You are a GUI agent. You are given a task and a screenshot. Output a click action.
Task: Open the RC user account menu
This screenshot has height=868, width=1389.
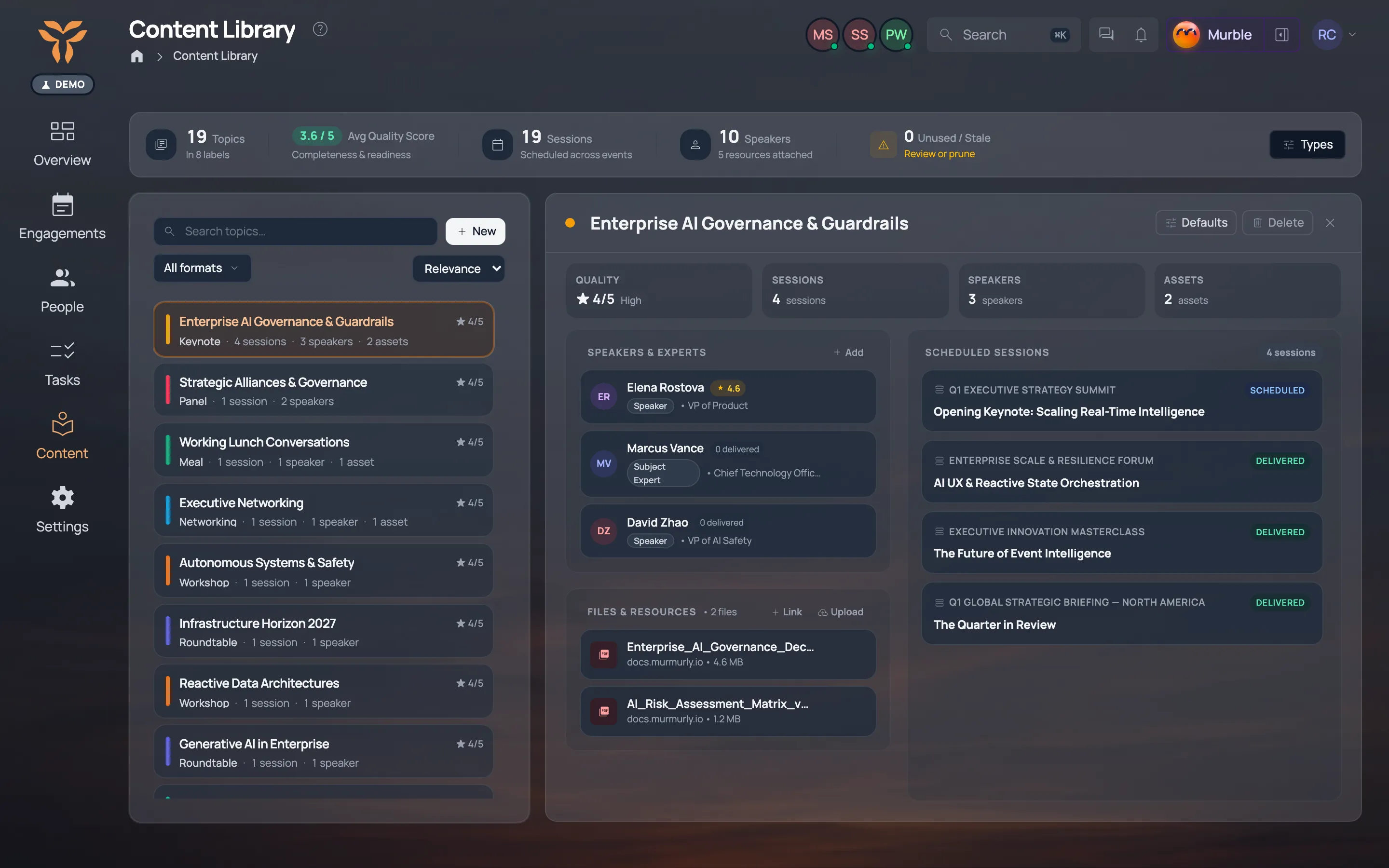coord(1335,34)
